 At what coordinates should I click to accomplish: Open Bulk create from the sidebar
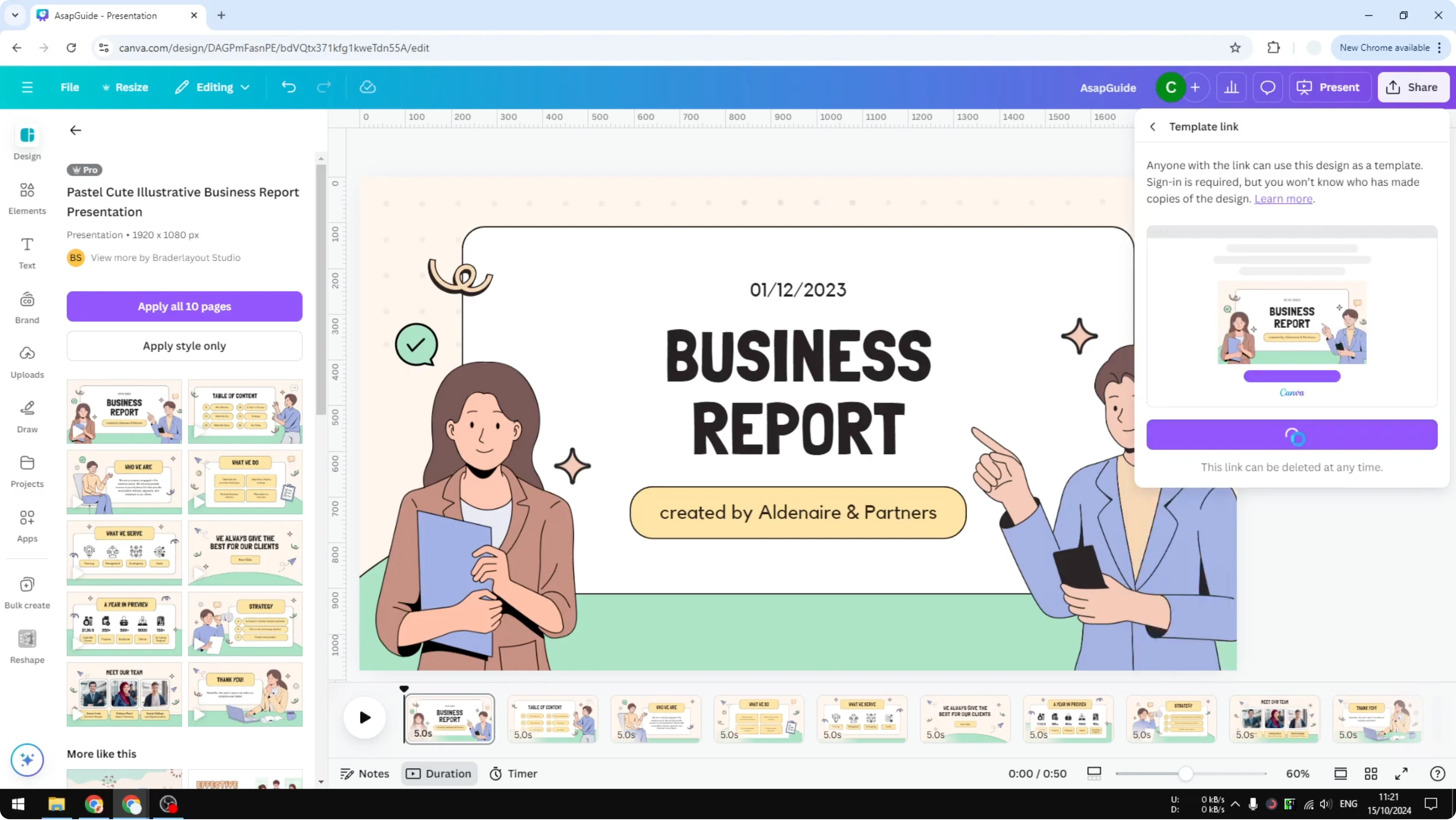27,592
